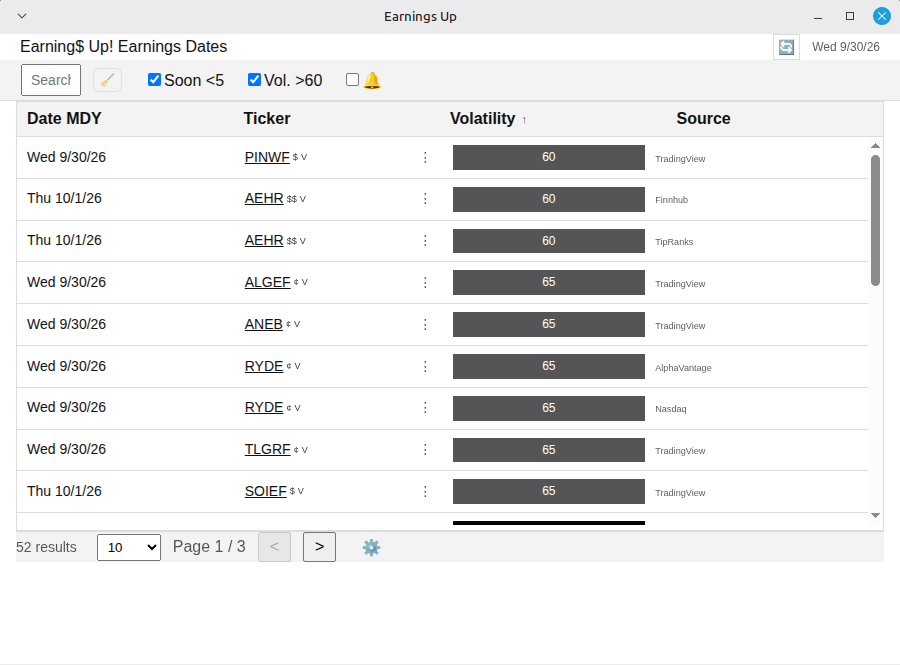Go to the next page with > button

[319, 547]
